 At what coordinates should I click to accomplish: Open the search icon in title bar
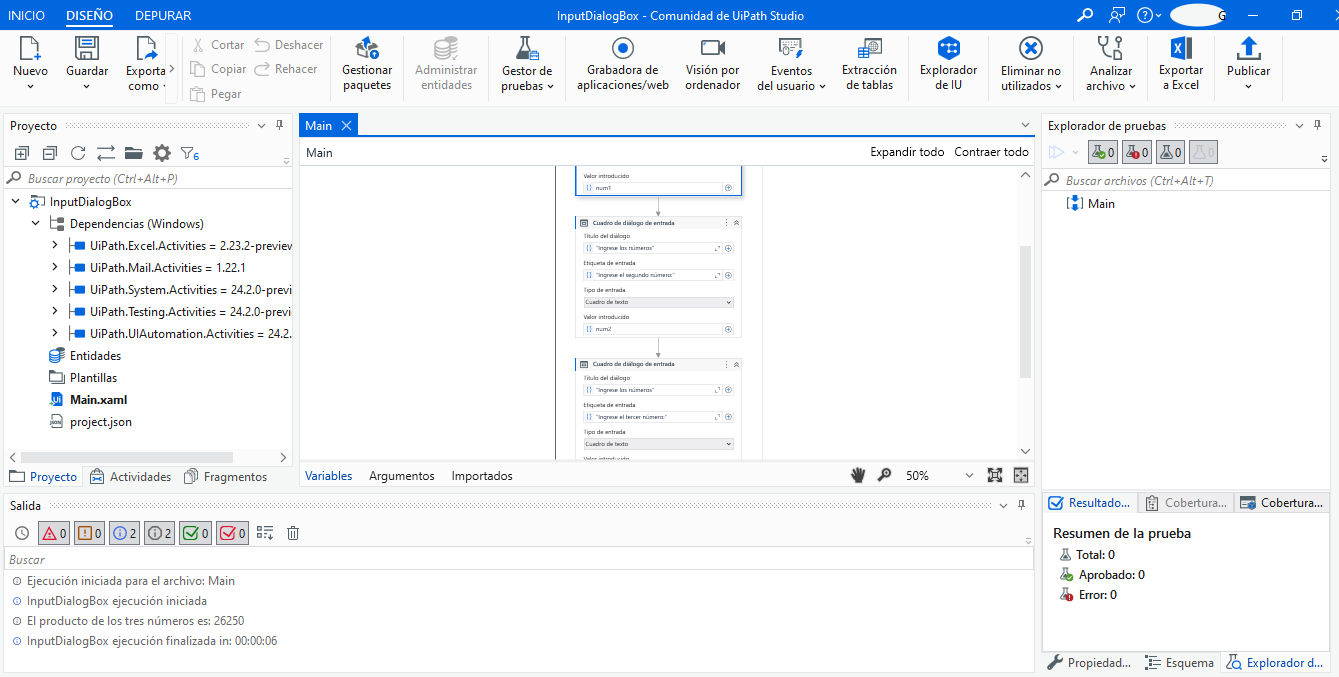click(1085, 15)
